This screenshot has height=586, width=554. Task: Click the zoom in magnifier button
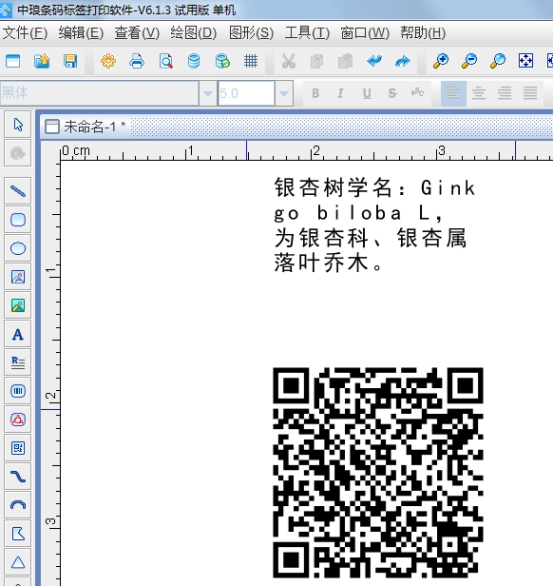(x=441, y=61)
